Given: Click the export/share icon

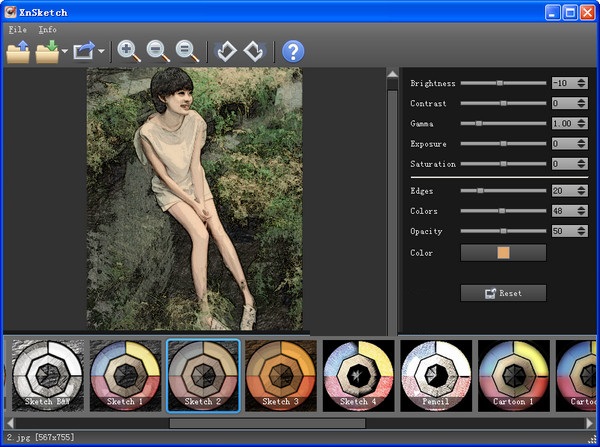Looking at the screenshot, I should 84,51.
